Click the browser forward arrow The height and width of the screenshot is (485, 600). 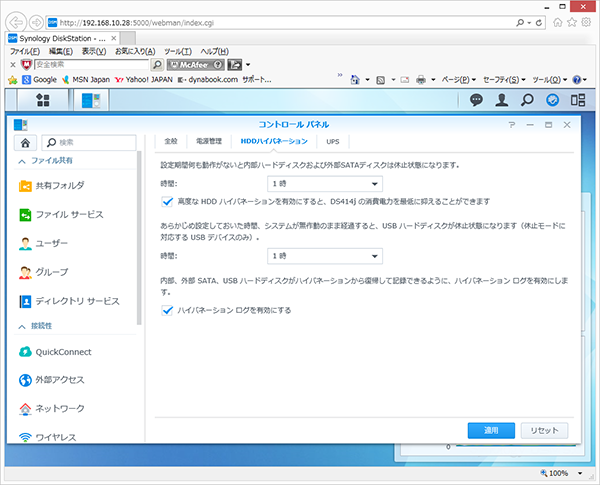tap(36, 23)
